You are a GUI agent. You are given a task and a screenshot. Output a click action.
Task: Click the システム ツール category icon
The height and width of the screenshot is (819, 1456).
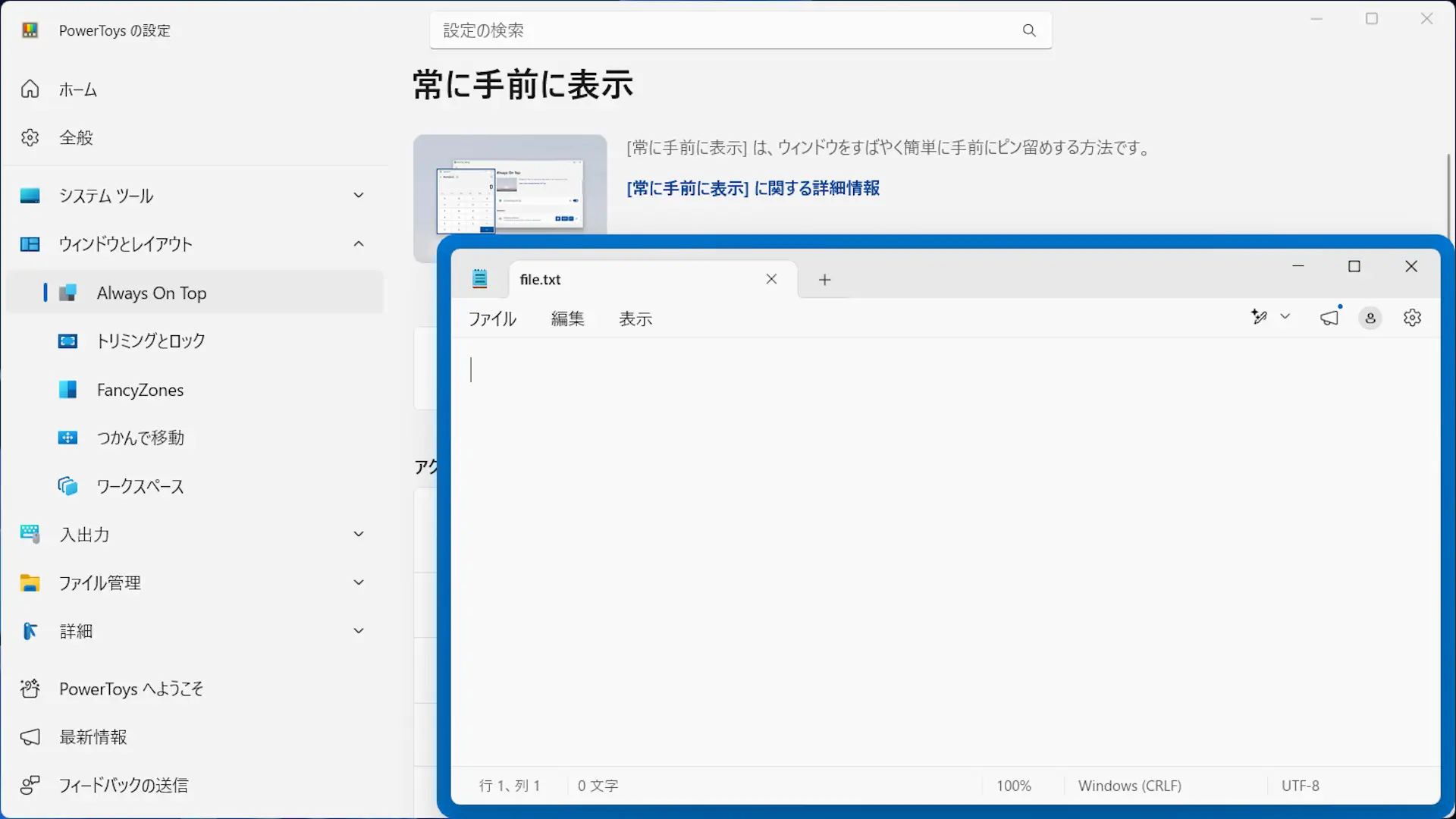[30, 196]
